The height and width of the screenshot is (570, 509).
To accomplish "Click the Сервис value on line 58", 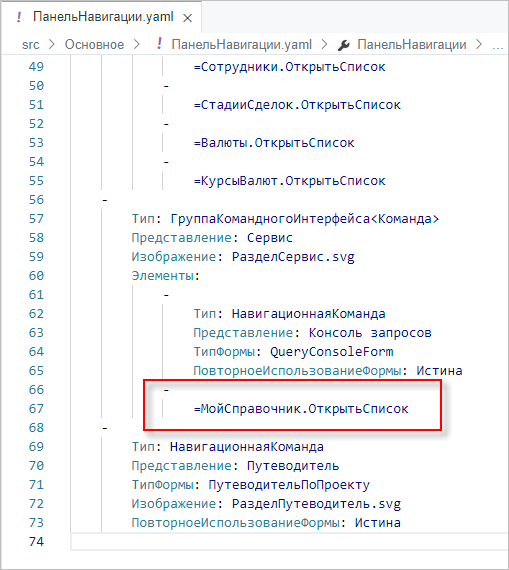I will pyautogui.click(x=270, y=238).
